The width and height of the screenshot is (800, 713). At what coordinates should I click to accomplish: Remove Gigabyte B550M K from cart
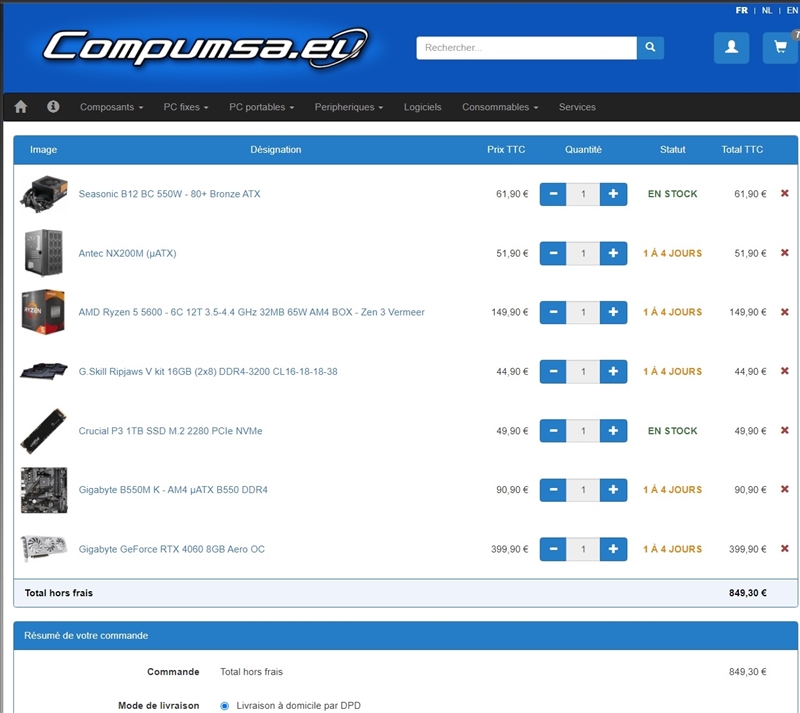(785, 489)
